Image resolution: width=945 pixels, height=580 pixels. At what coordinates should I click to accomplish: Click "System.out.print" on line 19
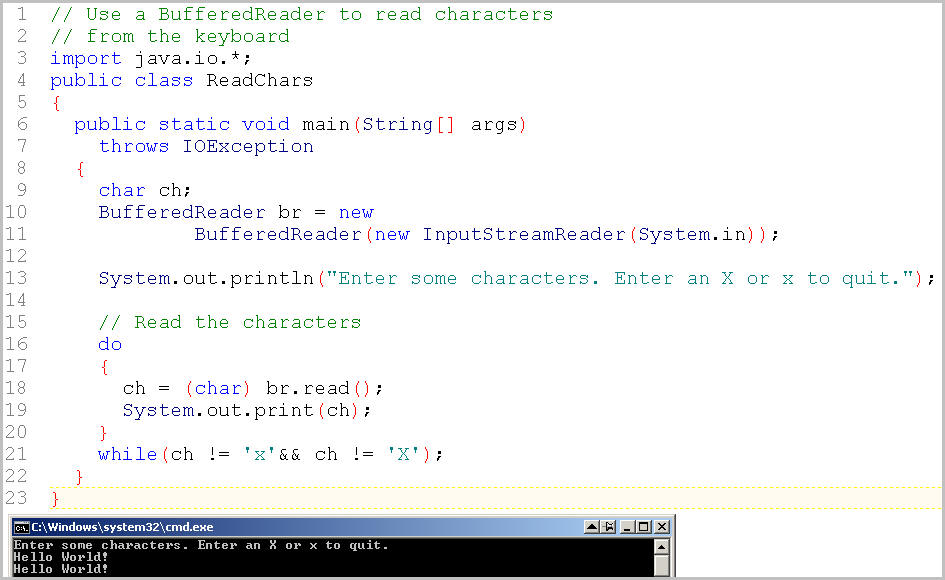click(x=218, y=410)
